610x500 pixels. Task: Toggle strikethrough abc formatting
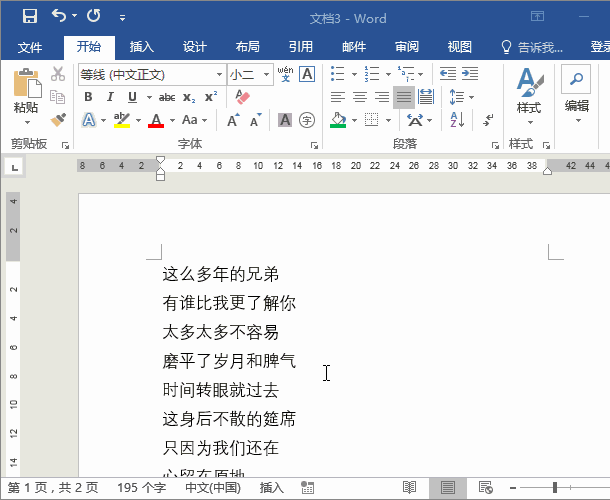167,97
